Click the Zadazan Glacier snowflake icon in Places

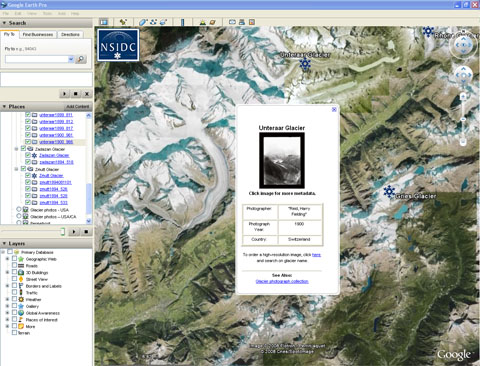pyautogui.click(x=34, y=155)
